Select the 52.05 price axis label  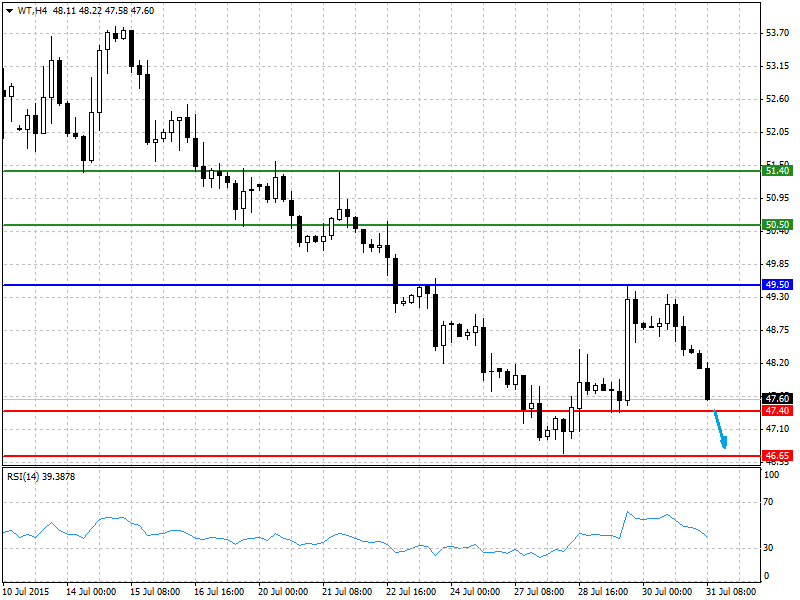click(x=778, y=132)
